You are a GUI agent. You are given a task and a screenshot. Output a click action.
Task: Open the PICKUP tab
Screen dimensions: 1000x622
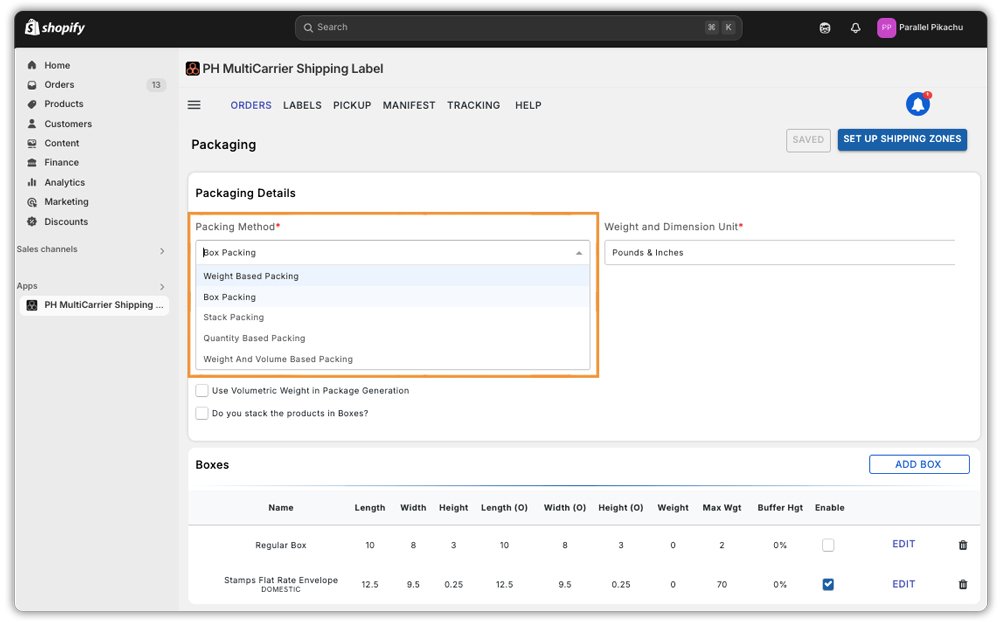click(352, 105)
